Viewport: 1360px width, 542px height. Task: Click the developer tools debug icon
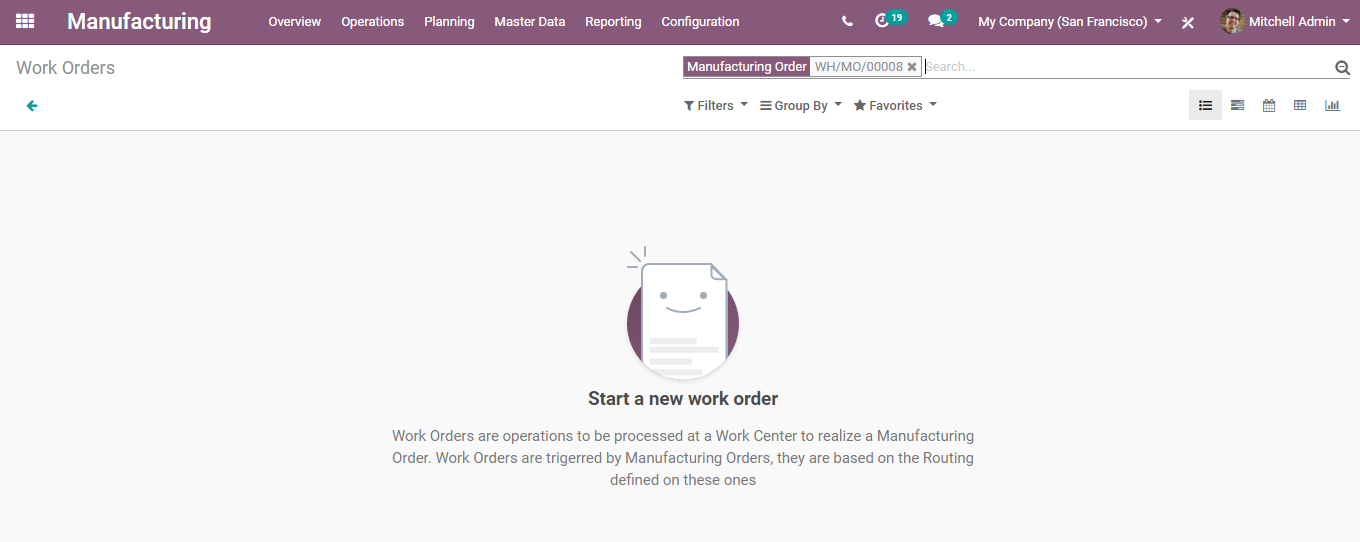click(x=1188, y=22)
